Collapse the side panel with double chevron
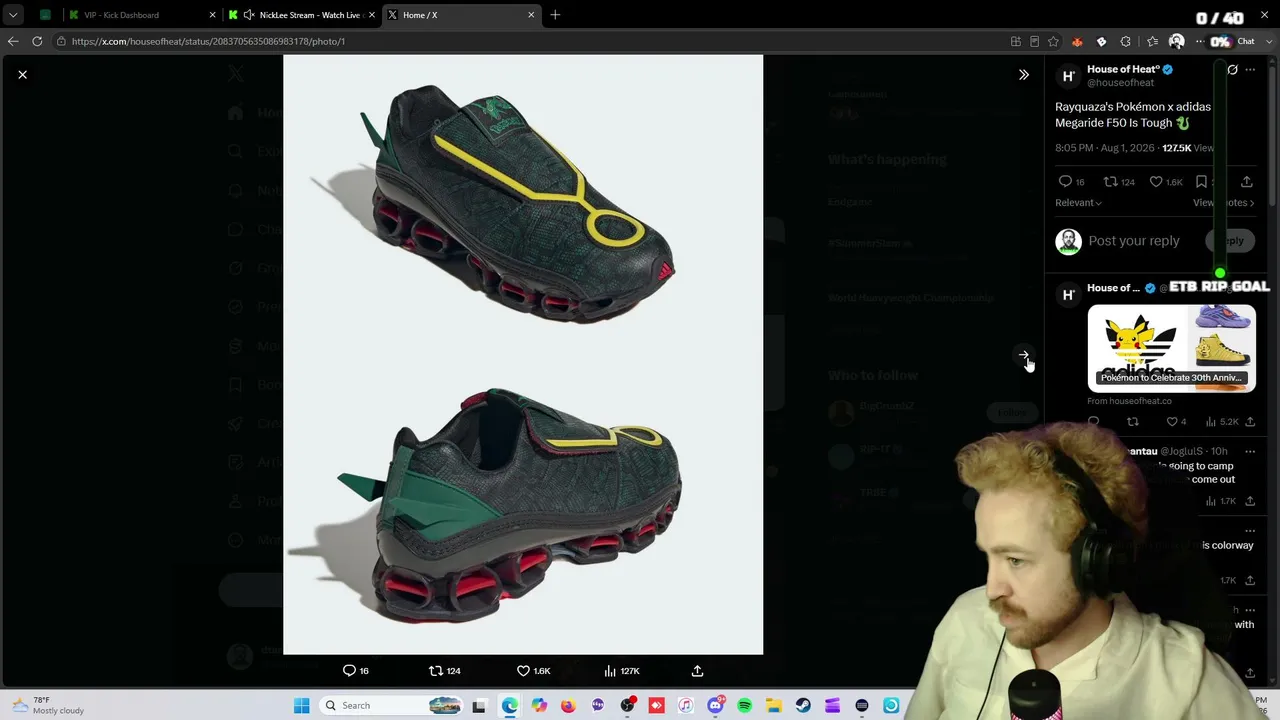The image size is (1280, 720). click(x=1024, y=74)
